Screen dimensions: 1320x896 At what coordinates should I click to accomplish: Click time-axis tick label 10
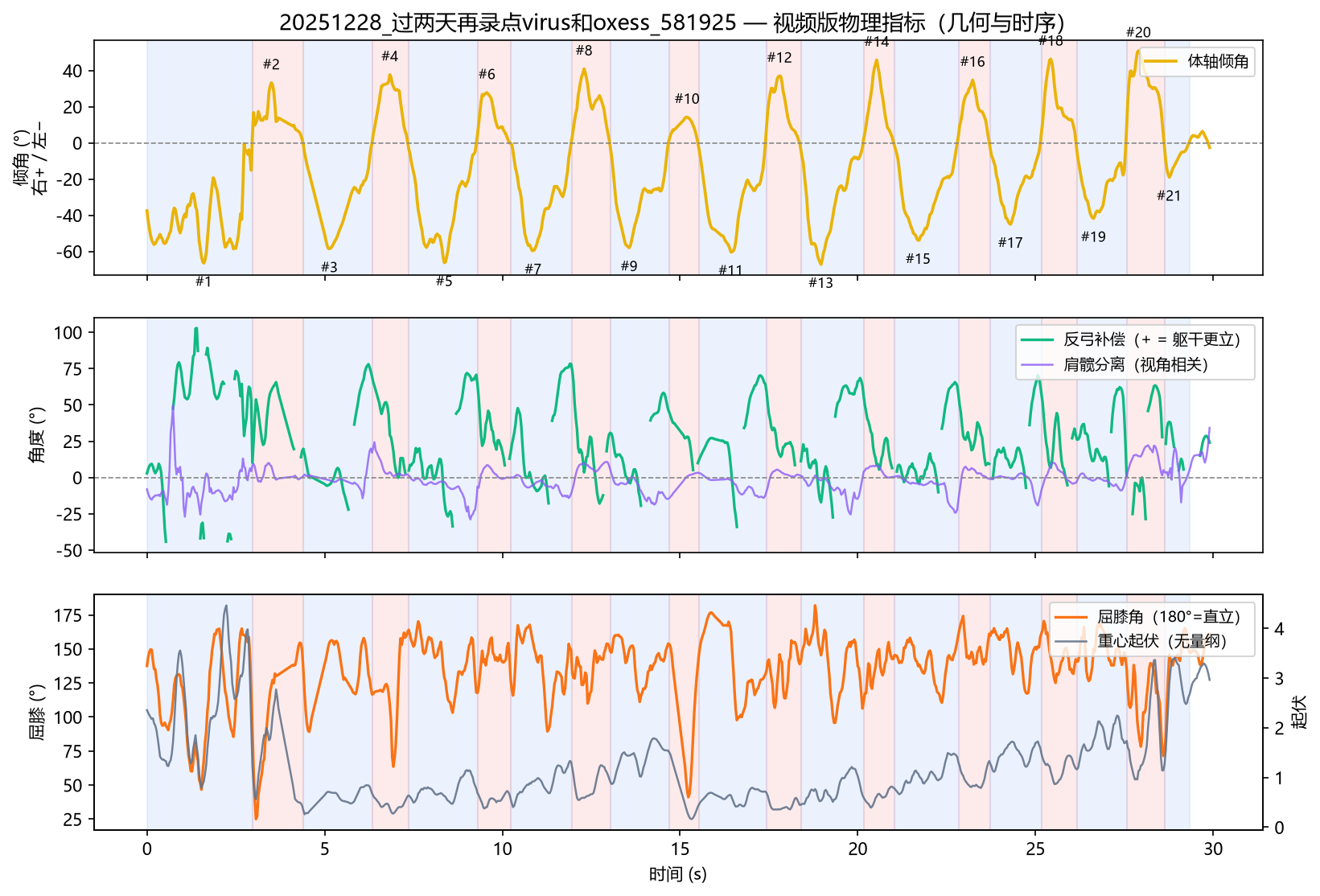(503, 849)
